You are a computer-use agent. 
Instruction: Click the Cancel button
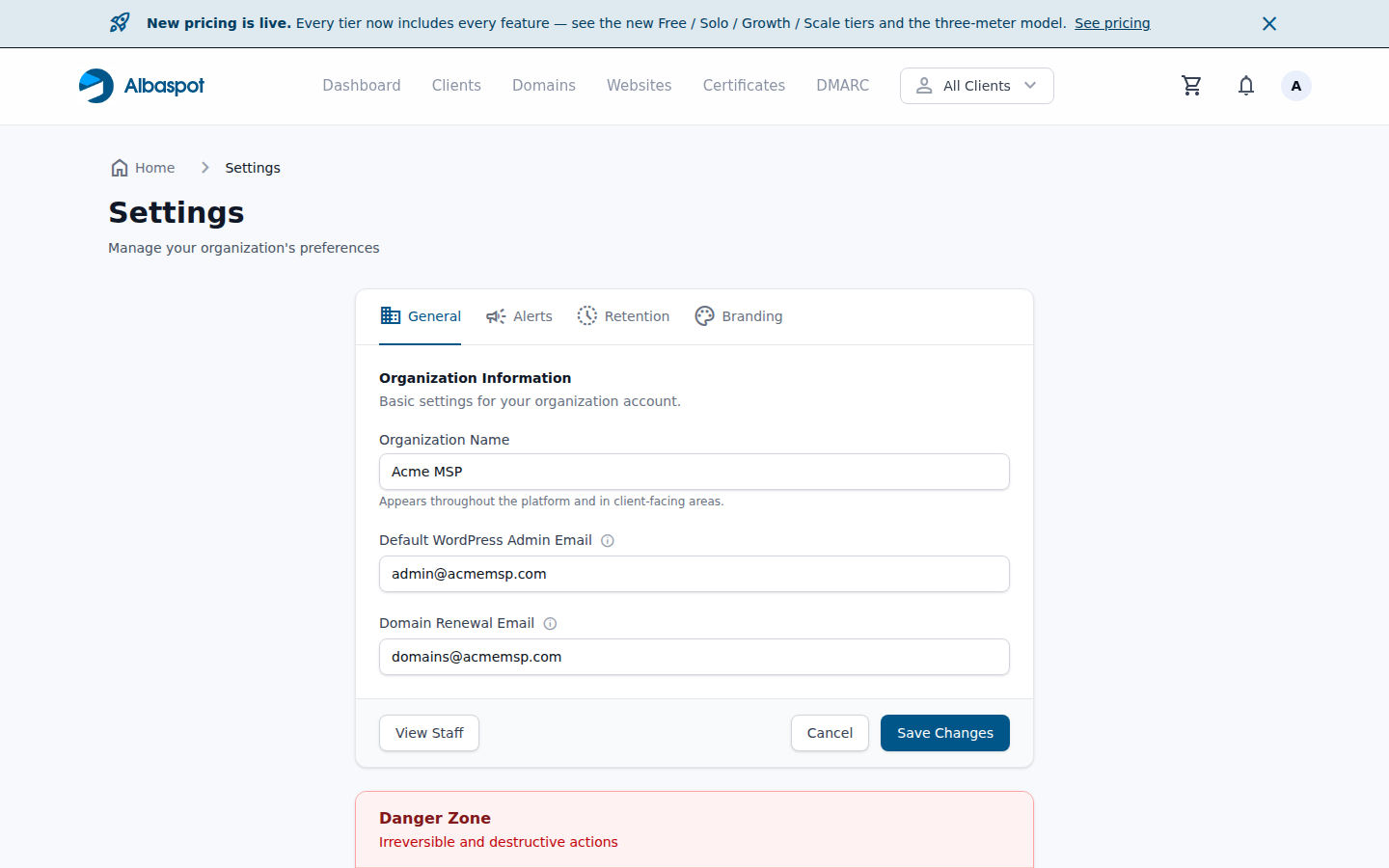coord(830,733)
